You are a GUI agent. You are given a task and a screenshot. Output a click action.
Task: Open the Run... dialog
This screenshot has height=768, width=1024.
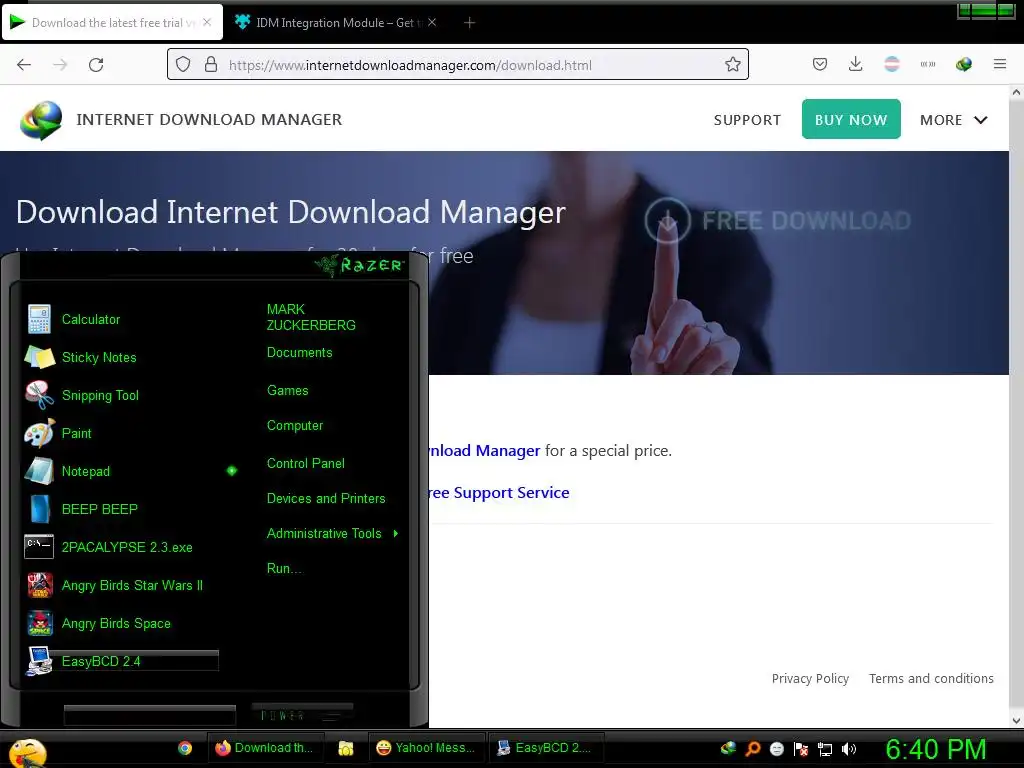[284, 568]
